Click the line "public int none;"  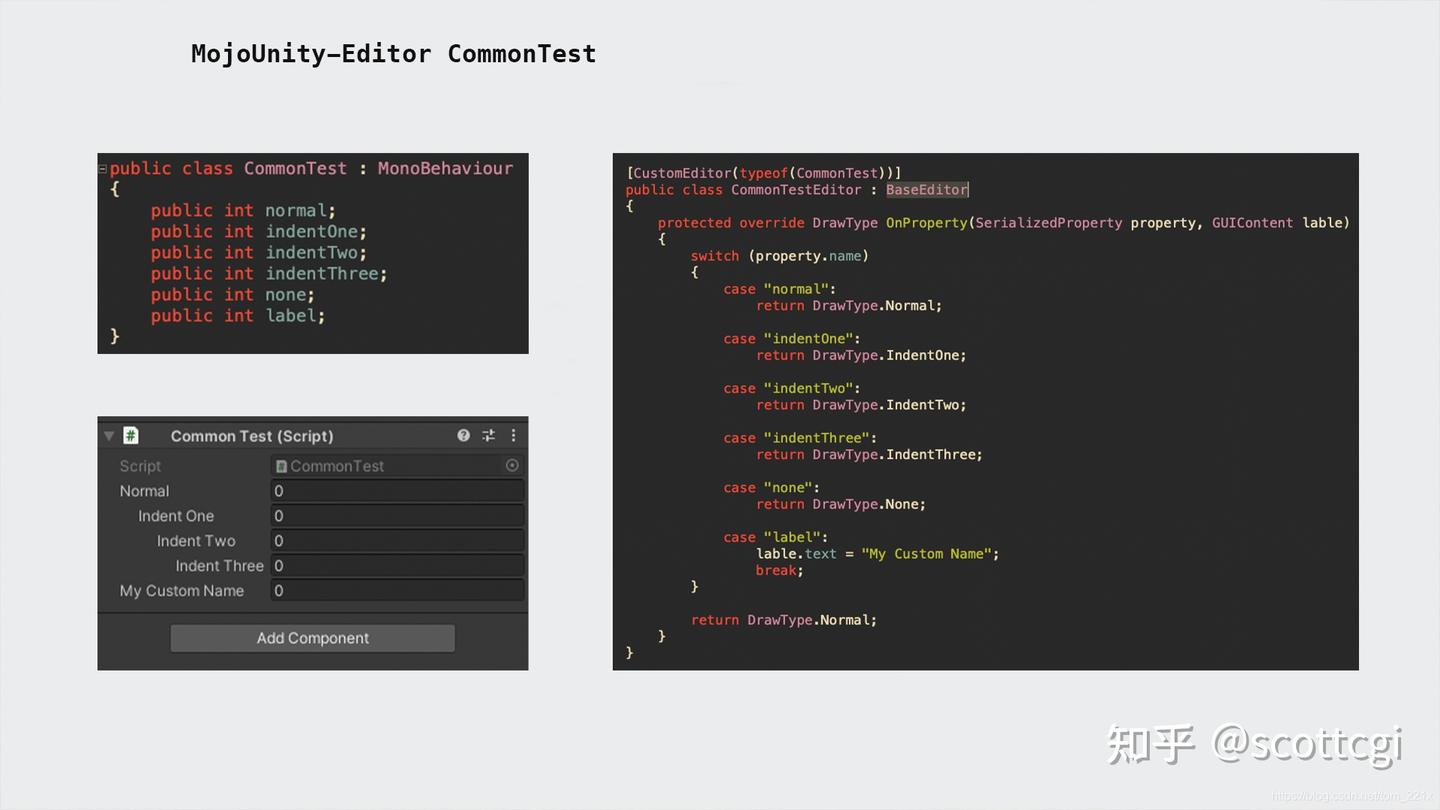[233, 295]
